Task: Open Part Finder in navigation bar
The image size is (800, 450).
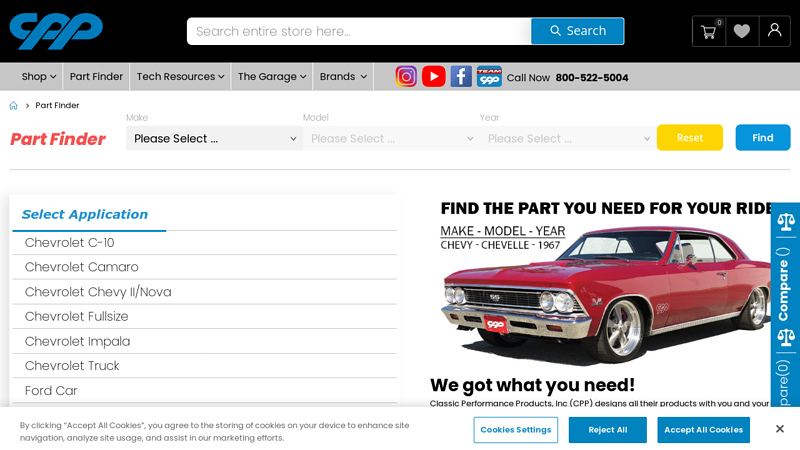Action: pos(96,77)
